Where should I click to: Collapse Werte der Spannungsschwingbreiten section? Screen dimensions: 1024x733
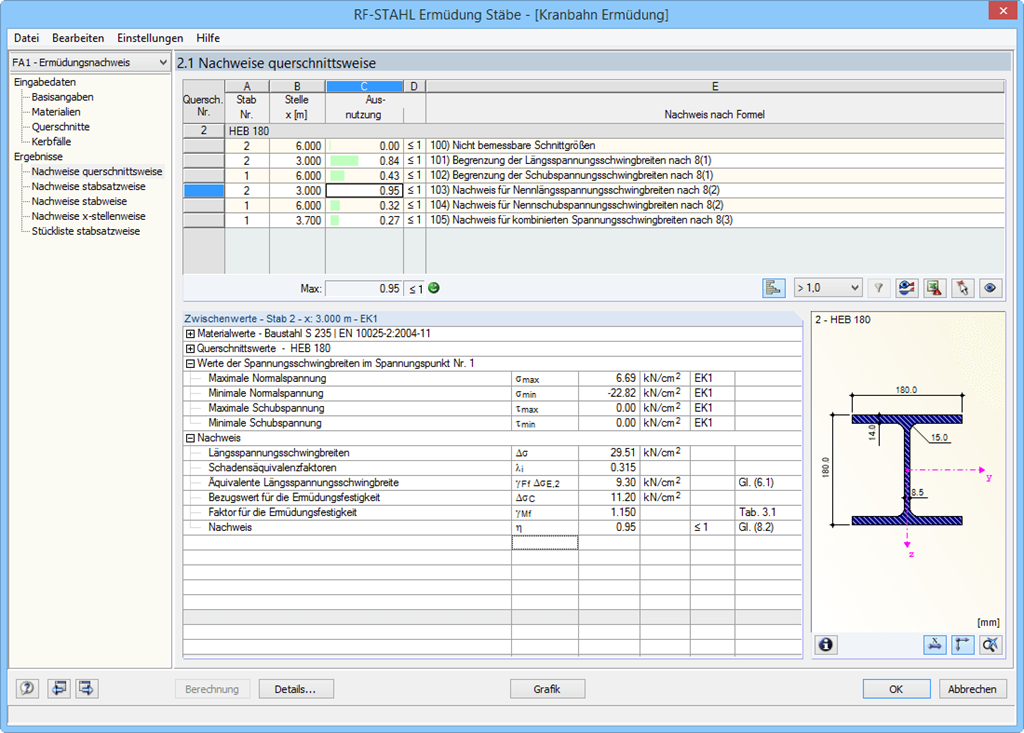tap(190, 364)
